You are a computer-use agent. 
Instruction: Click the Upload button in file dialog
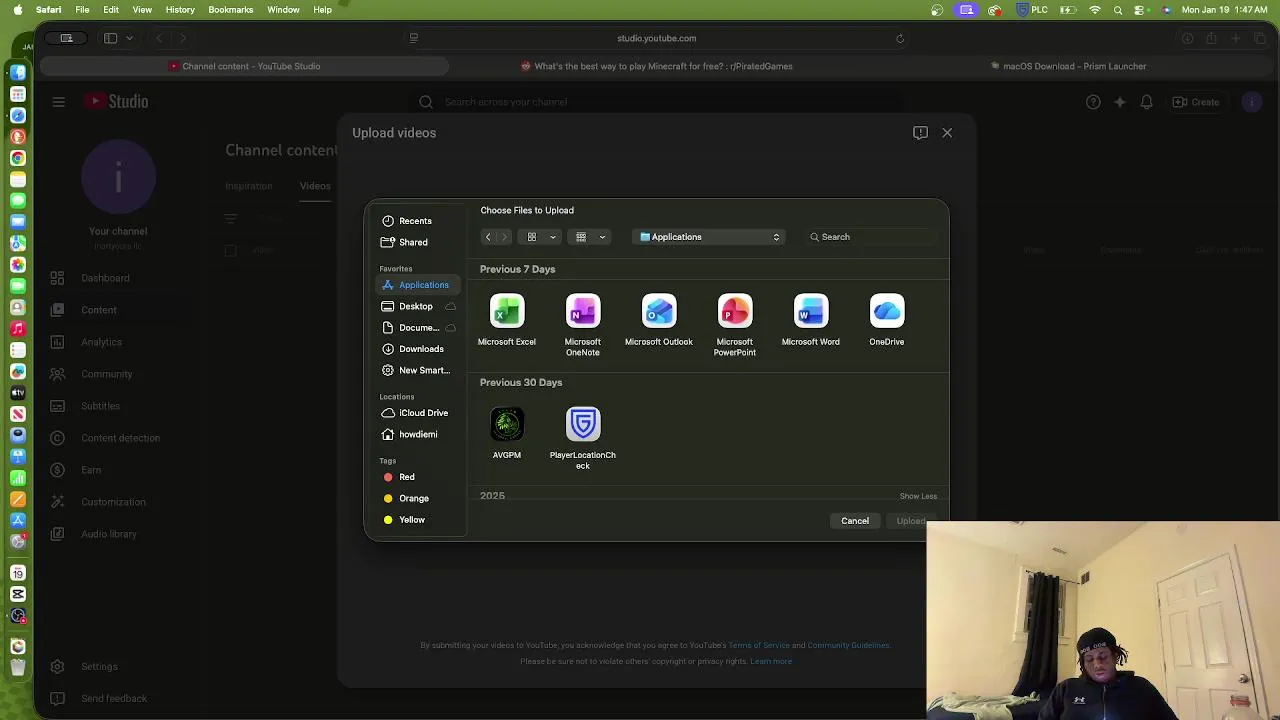tap(911, 521)
